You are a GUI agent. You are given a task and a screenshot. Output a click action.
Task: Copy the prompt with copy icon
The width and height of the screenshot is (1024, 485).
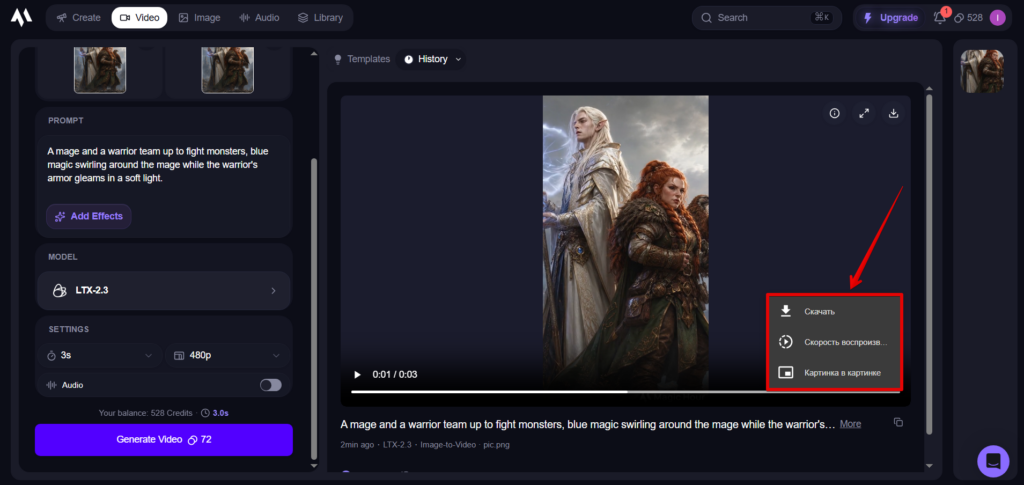899,422
